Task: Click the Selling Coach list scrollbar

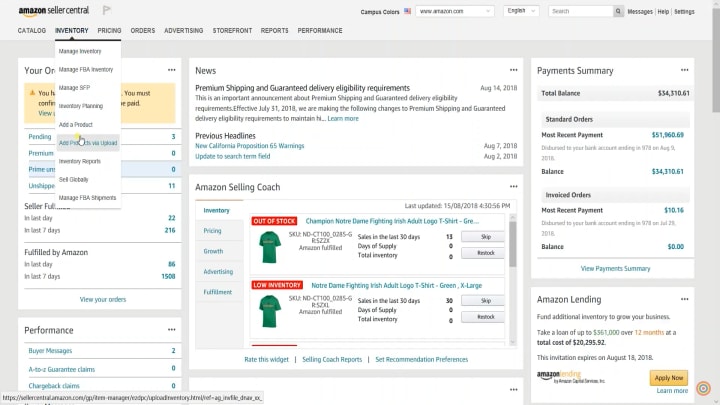Action: 513,244
